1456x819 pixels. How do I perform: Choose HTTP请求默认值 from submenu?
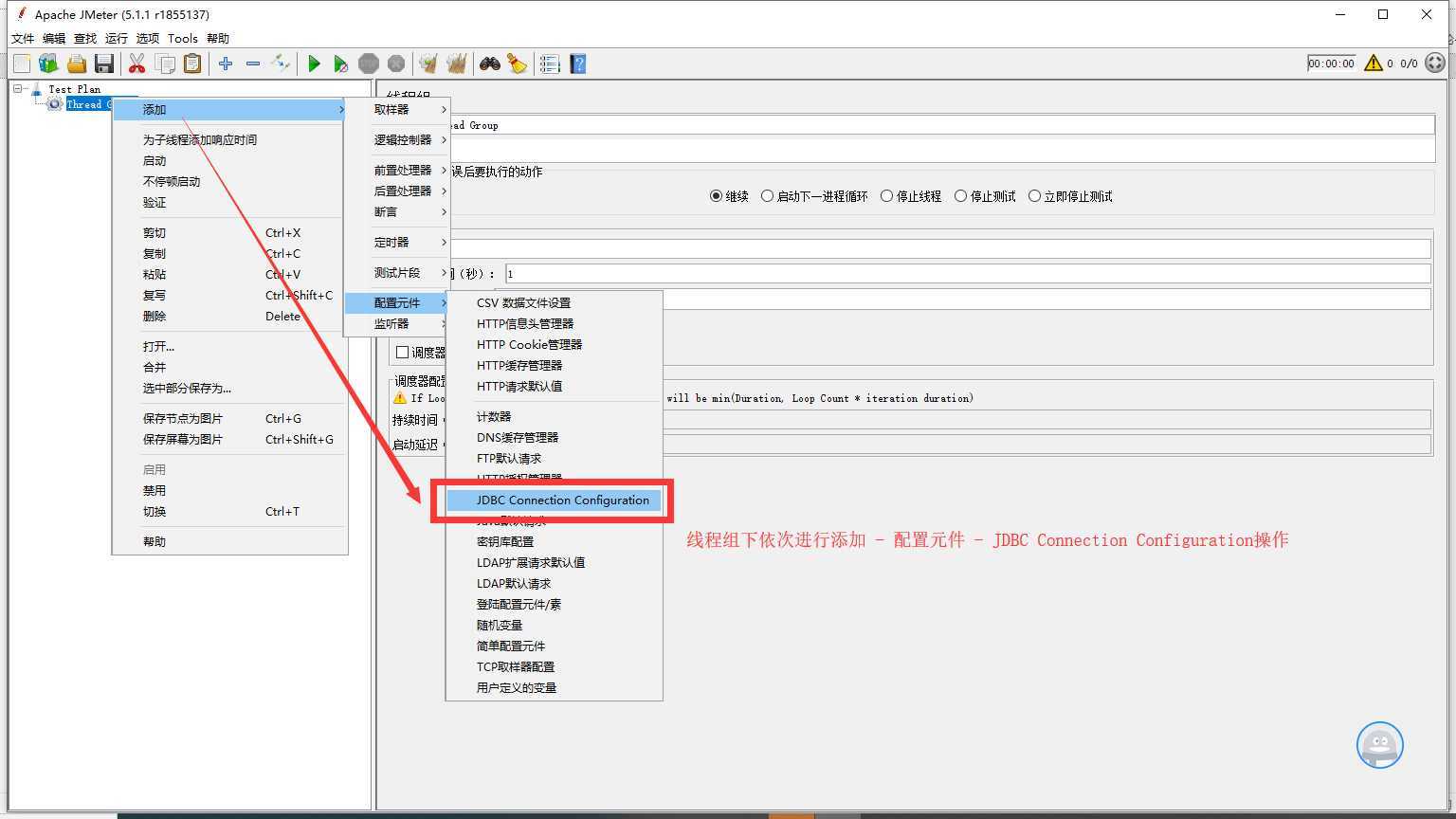[x=554, y=386]
